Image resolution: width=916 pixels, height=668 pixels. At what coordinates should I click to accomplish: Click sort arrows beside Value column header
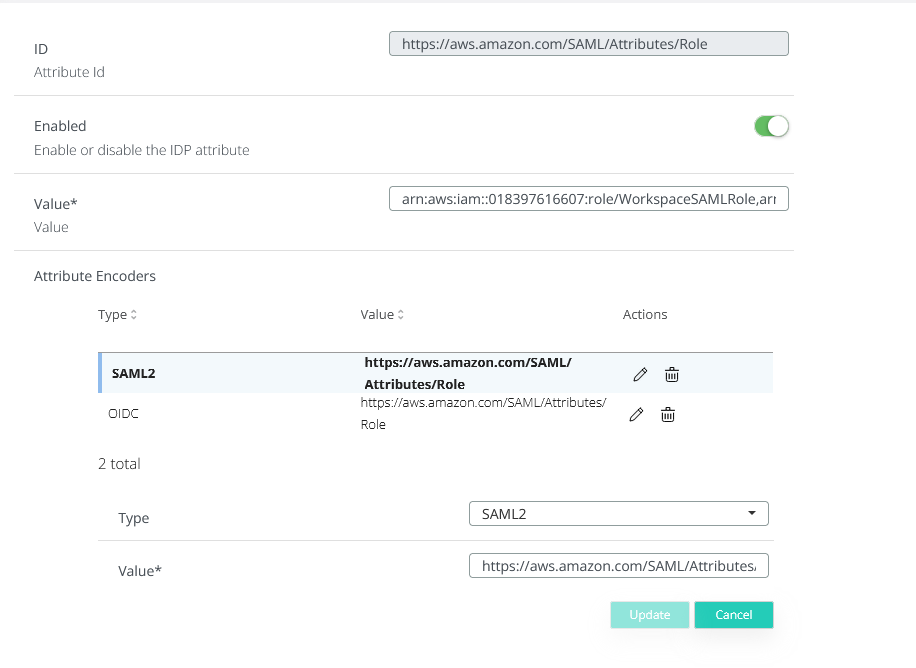tap(401, 315)
